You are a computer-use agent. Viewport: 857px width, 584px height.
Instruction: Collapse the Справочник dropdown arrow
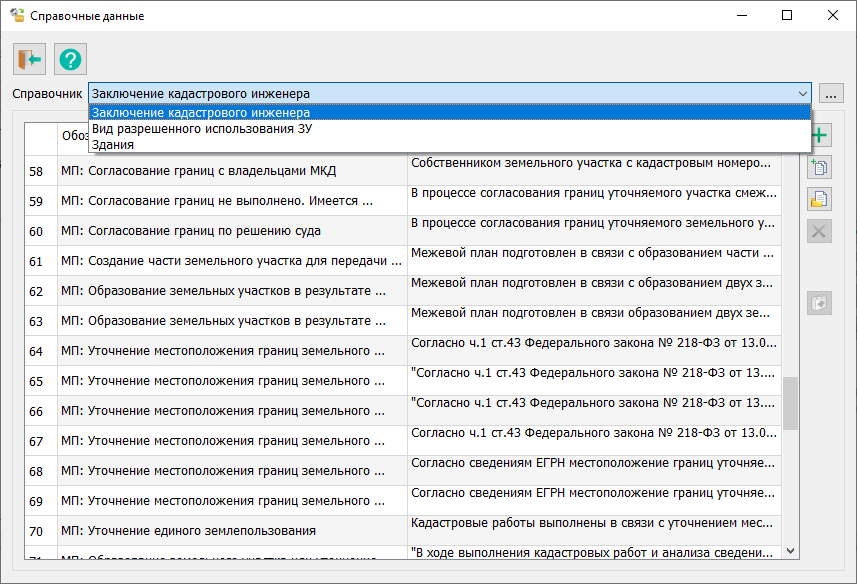pyautogui.click(x=802, y=93)
